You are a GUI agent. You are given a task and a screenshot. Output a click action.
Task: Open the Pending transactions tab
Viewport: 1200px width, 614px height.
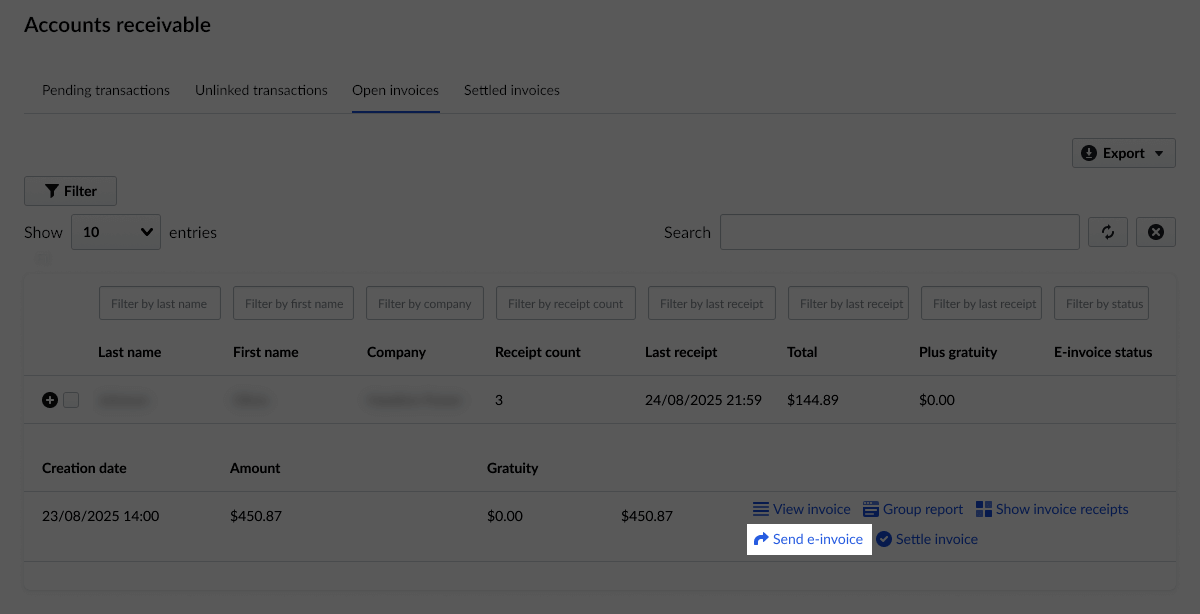coord(105,90)
